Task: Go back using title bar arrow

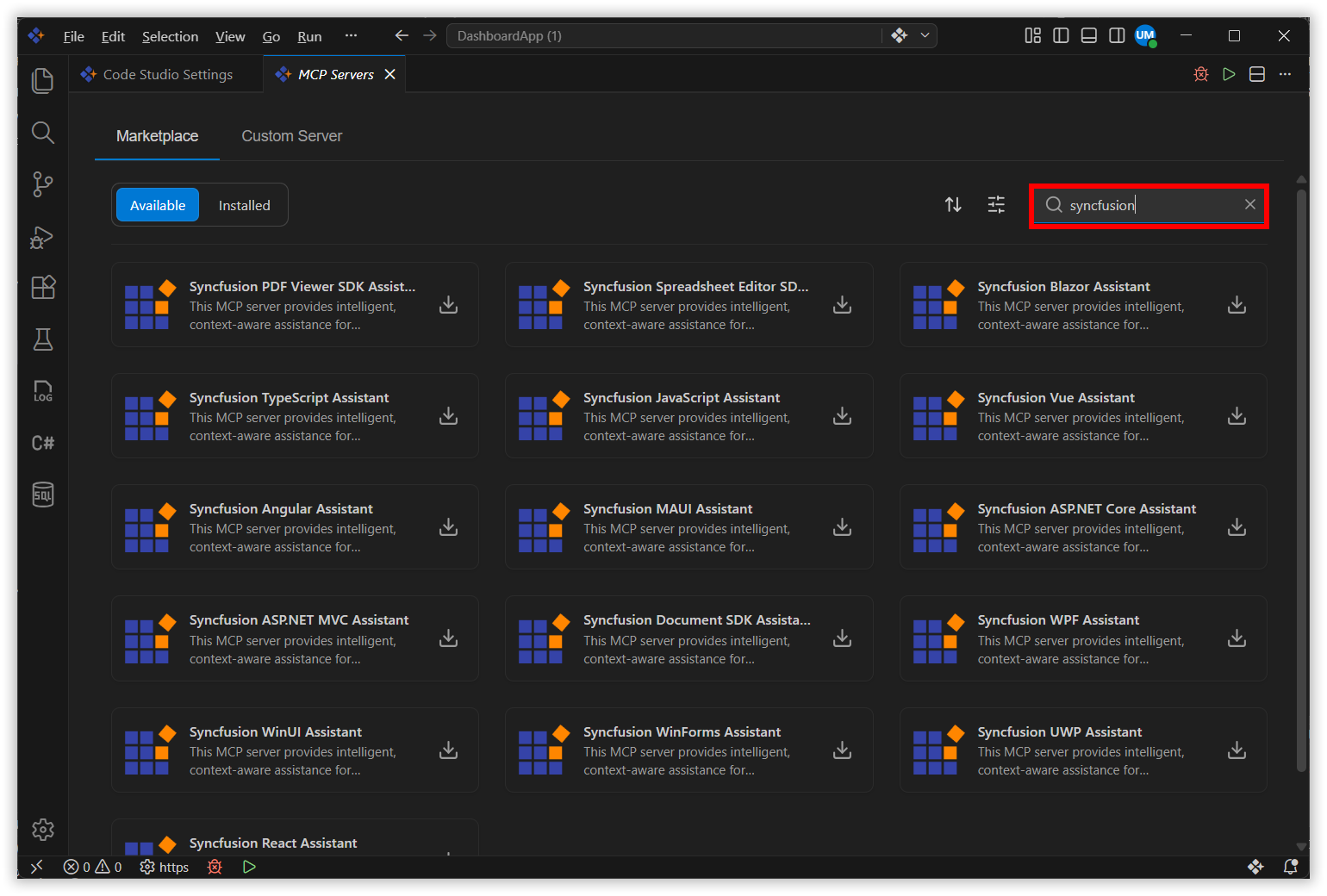Action: pyautogui.click(x=402, y=35)
